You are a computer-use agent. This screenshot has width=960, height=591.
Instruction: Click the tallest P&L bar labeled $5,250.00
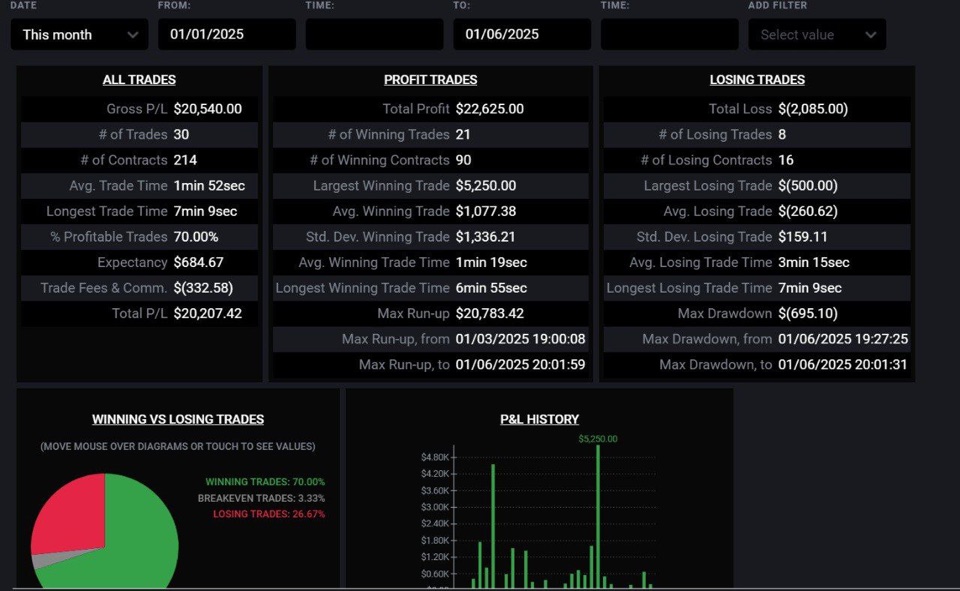tap(598, 516)
